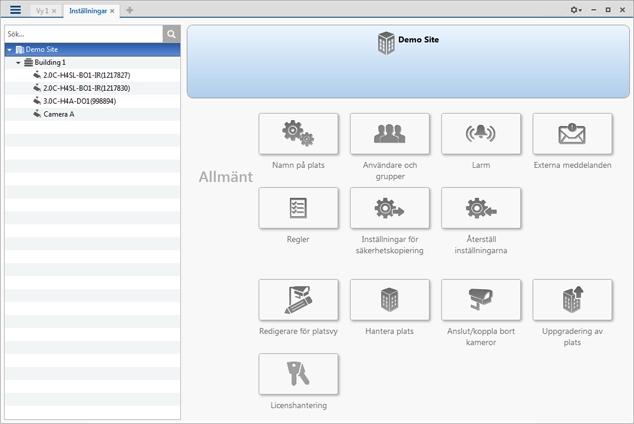Open Återställ inställningarna icon tile
Screen dimensions: 634x424
(x=481, y=208)
